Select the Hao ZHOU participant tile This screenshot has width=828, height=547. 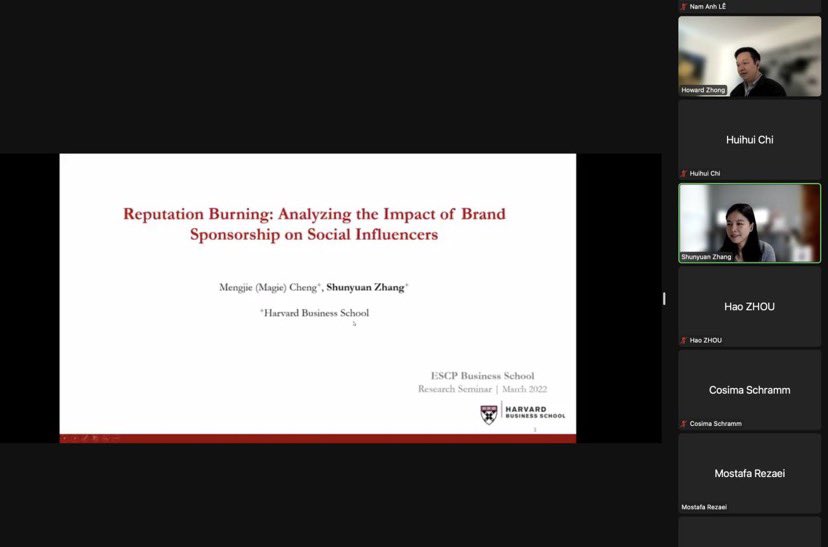[x=749, y=306]
